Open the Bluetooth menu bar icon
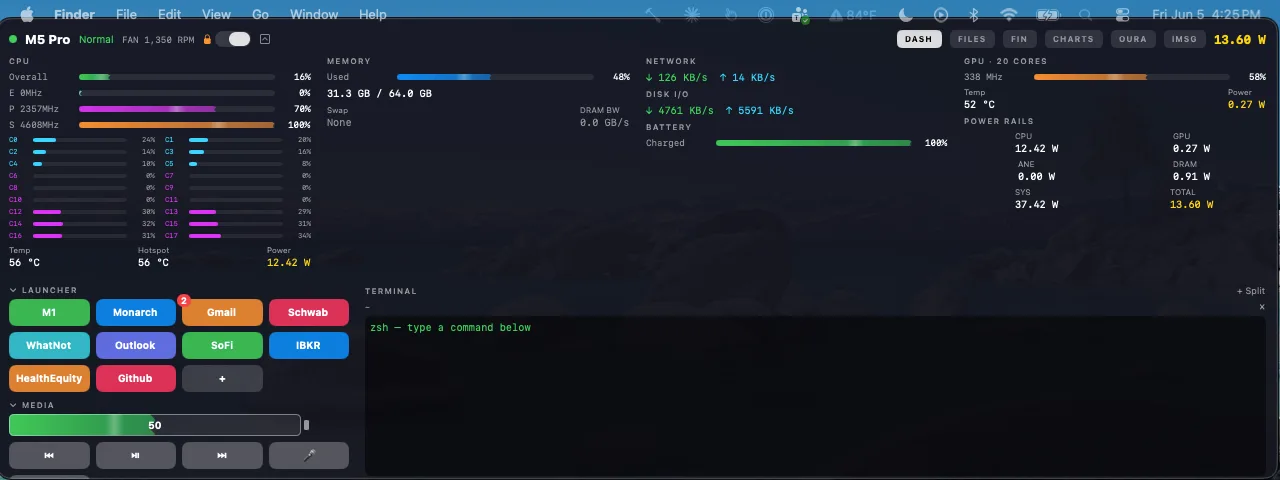 (974, 15)
